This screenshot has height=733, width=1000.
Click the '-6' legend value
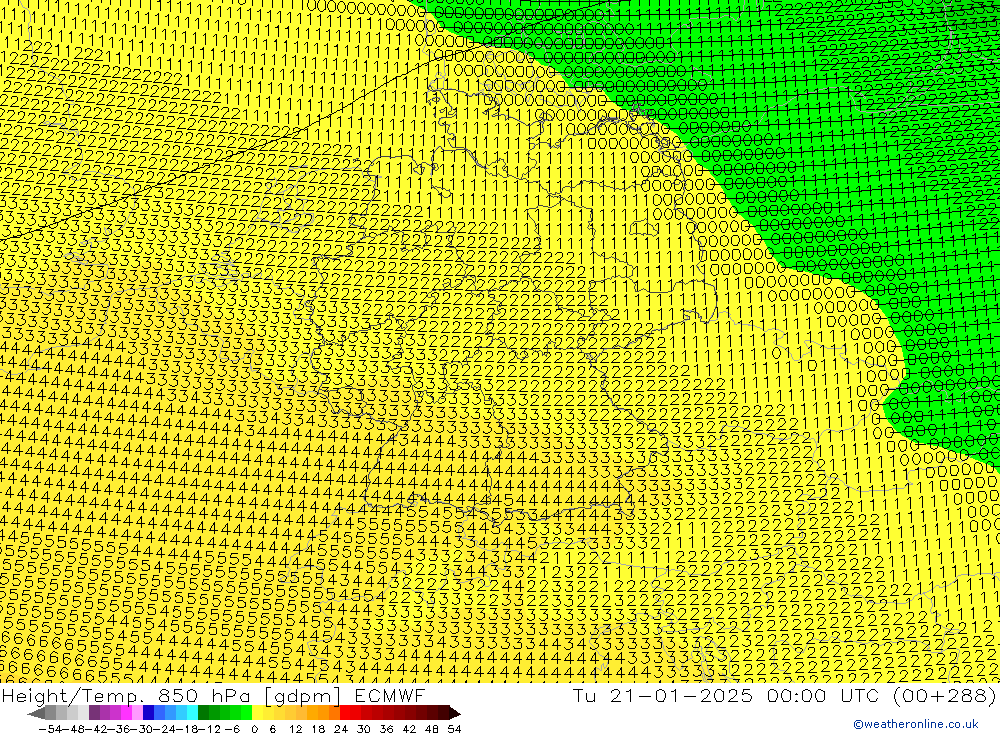point(232,729)
